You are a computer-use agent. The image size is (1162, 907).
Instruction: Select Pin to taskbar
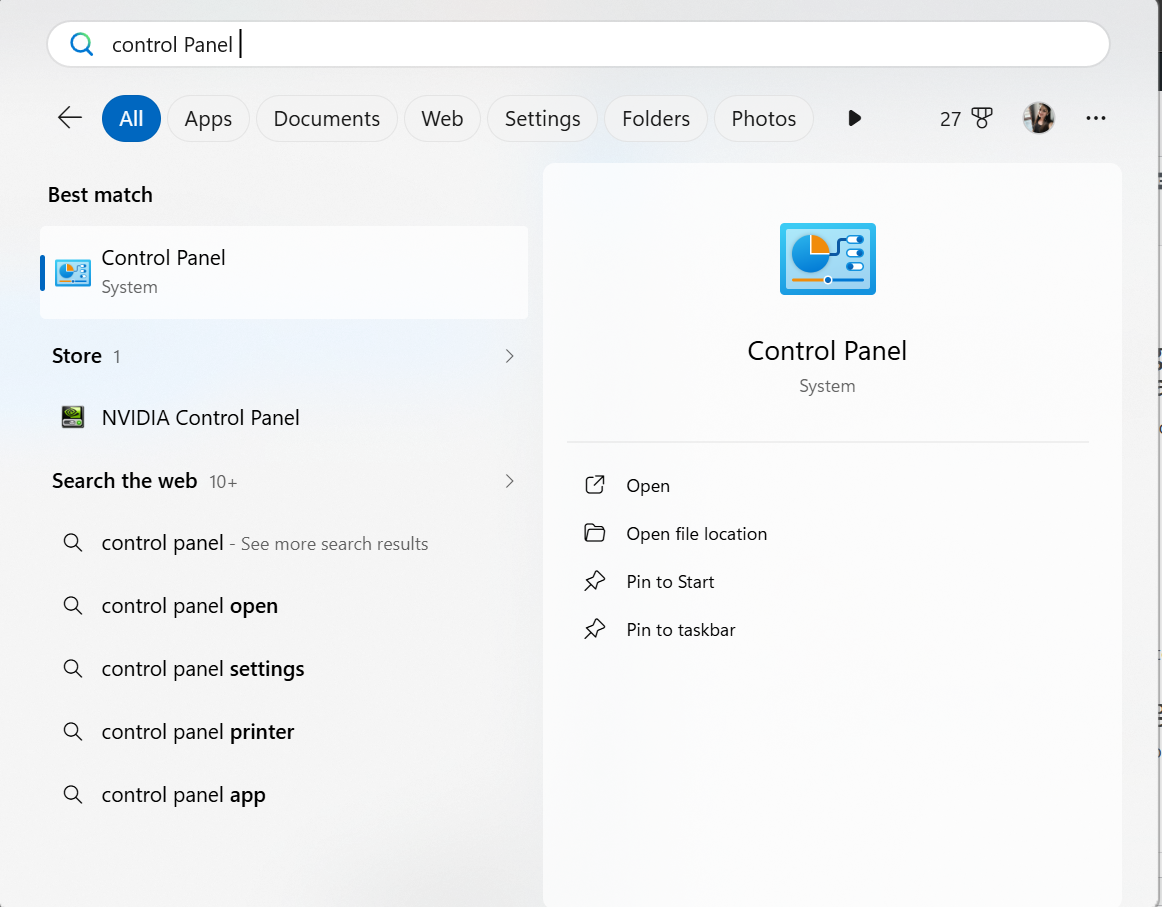[681, 630]
